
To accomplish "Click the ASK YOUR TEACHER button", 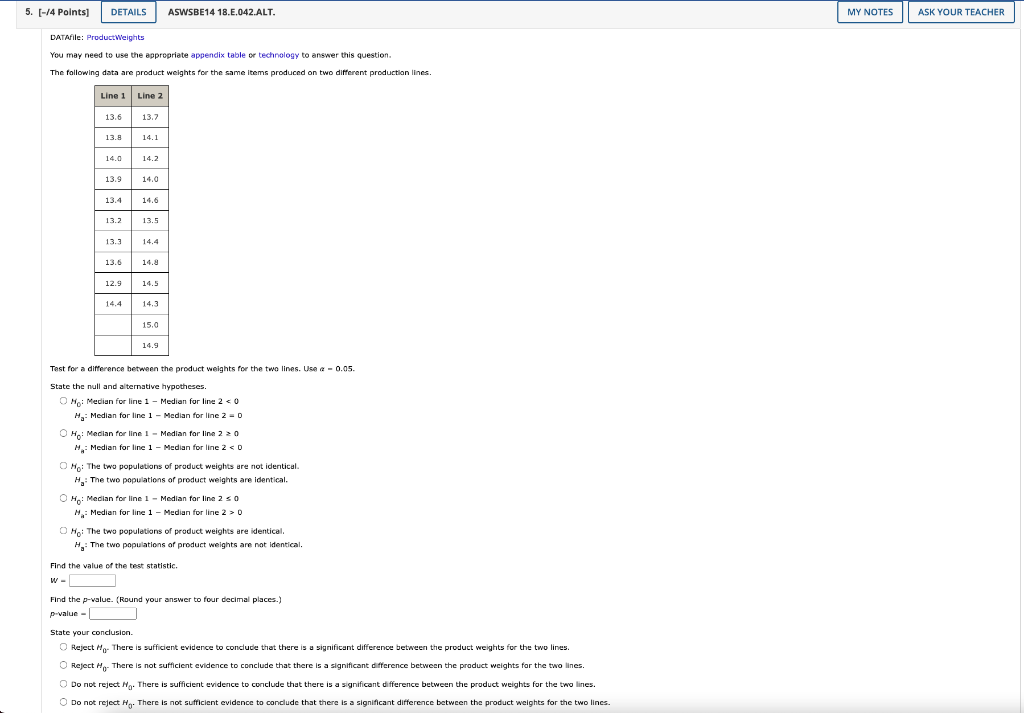I will click(x=961, y=12).
